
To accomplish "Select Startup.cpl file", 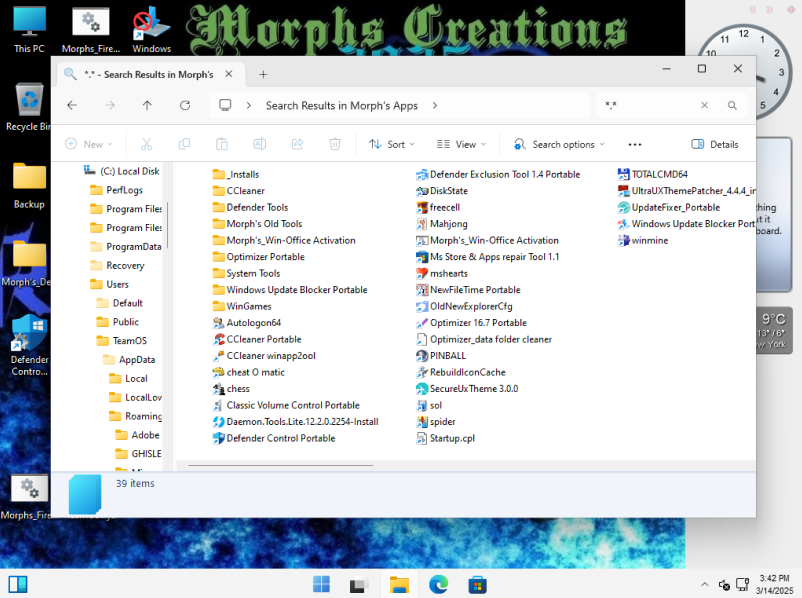I will click(x=445, y=438).
